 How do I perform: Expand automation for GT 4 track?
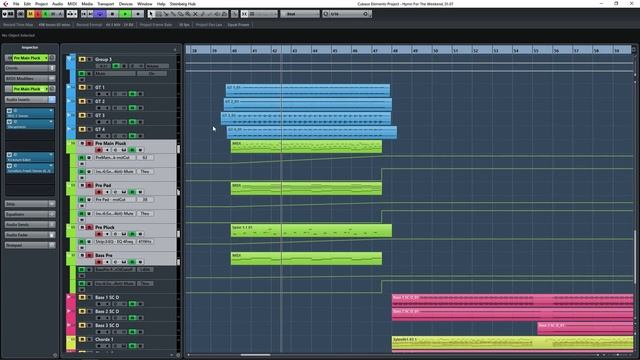pos(69,129)
